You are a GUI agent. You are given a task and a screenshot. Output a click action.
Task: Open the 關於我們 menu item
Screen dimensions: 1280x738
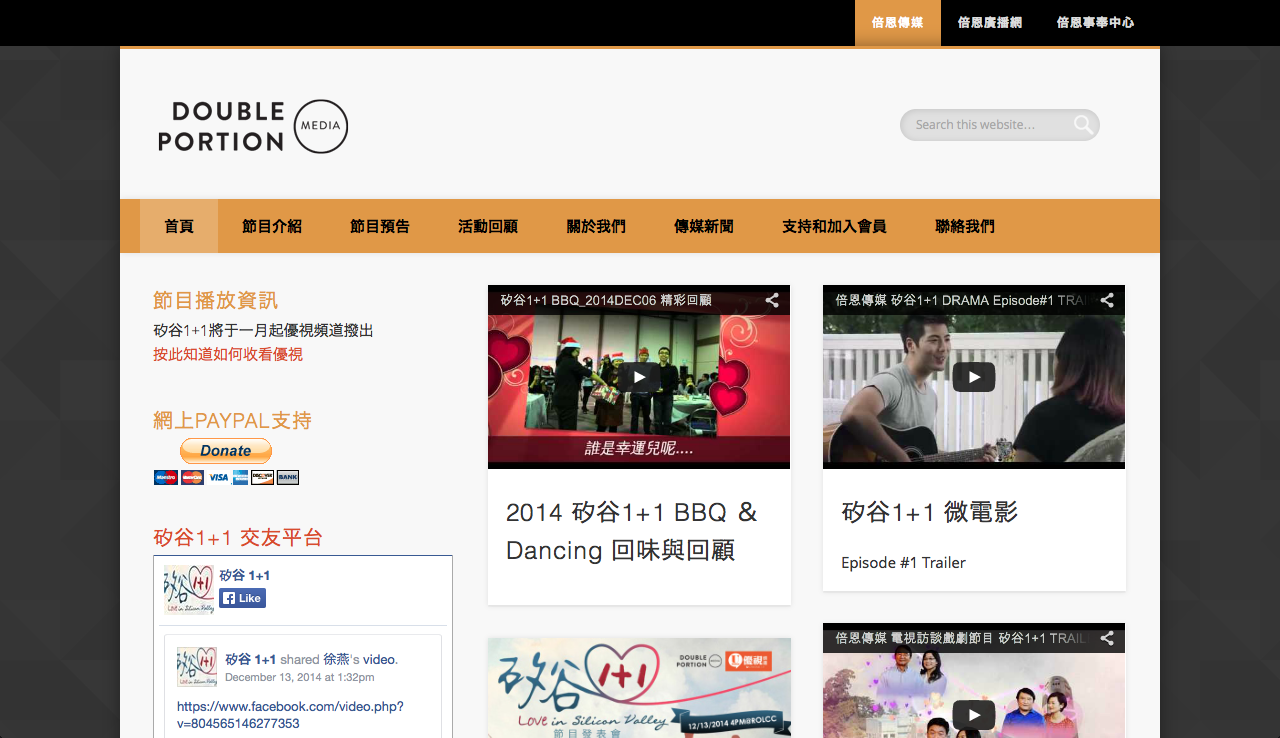coord(596,226)
